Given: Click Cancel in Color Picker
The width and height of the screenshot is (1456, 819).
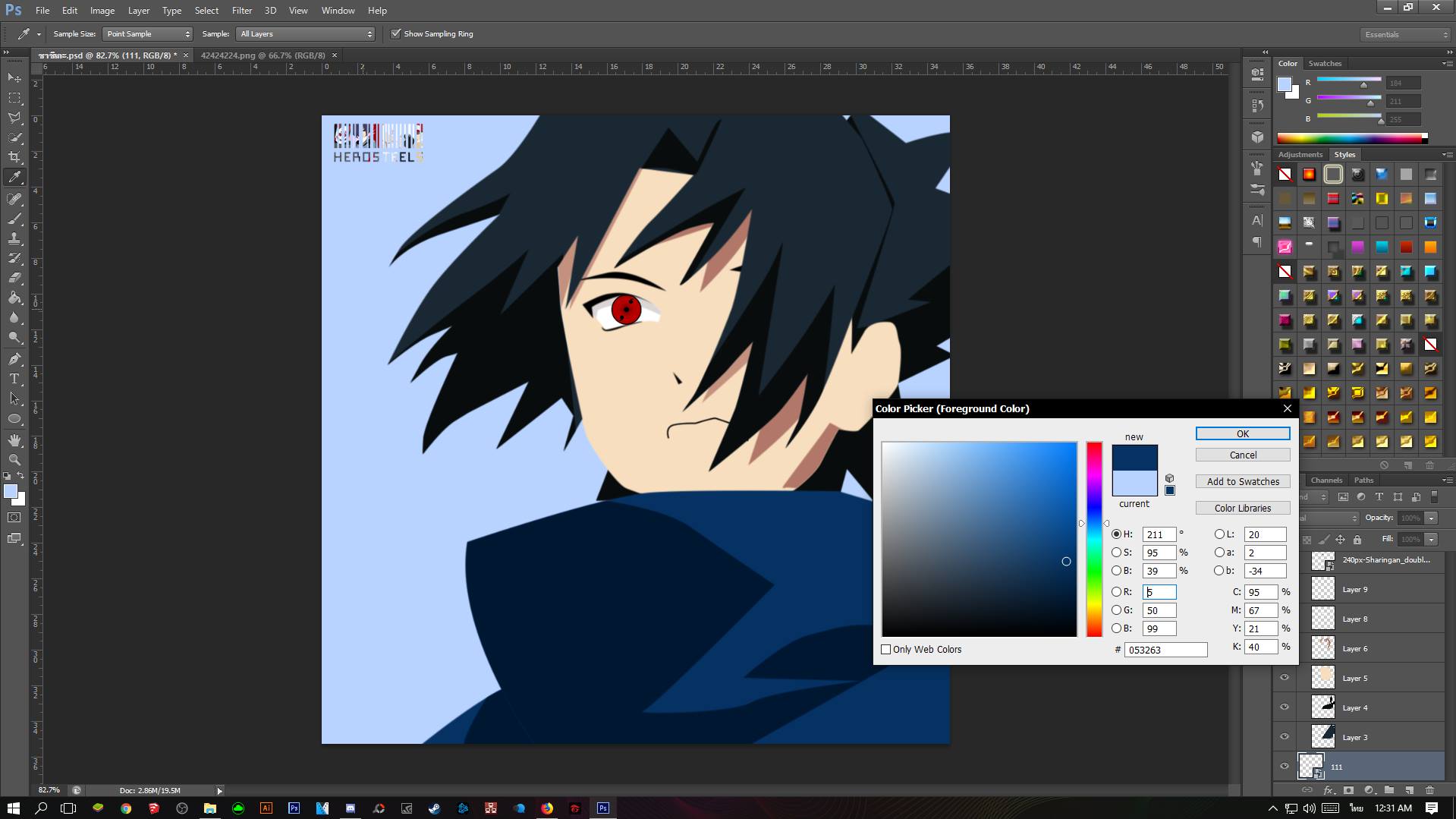Looking at the screenshot, I should (x=1243, y=455).
